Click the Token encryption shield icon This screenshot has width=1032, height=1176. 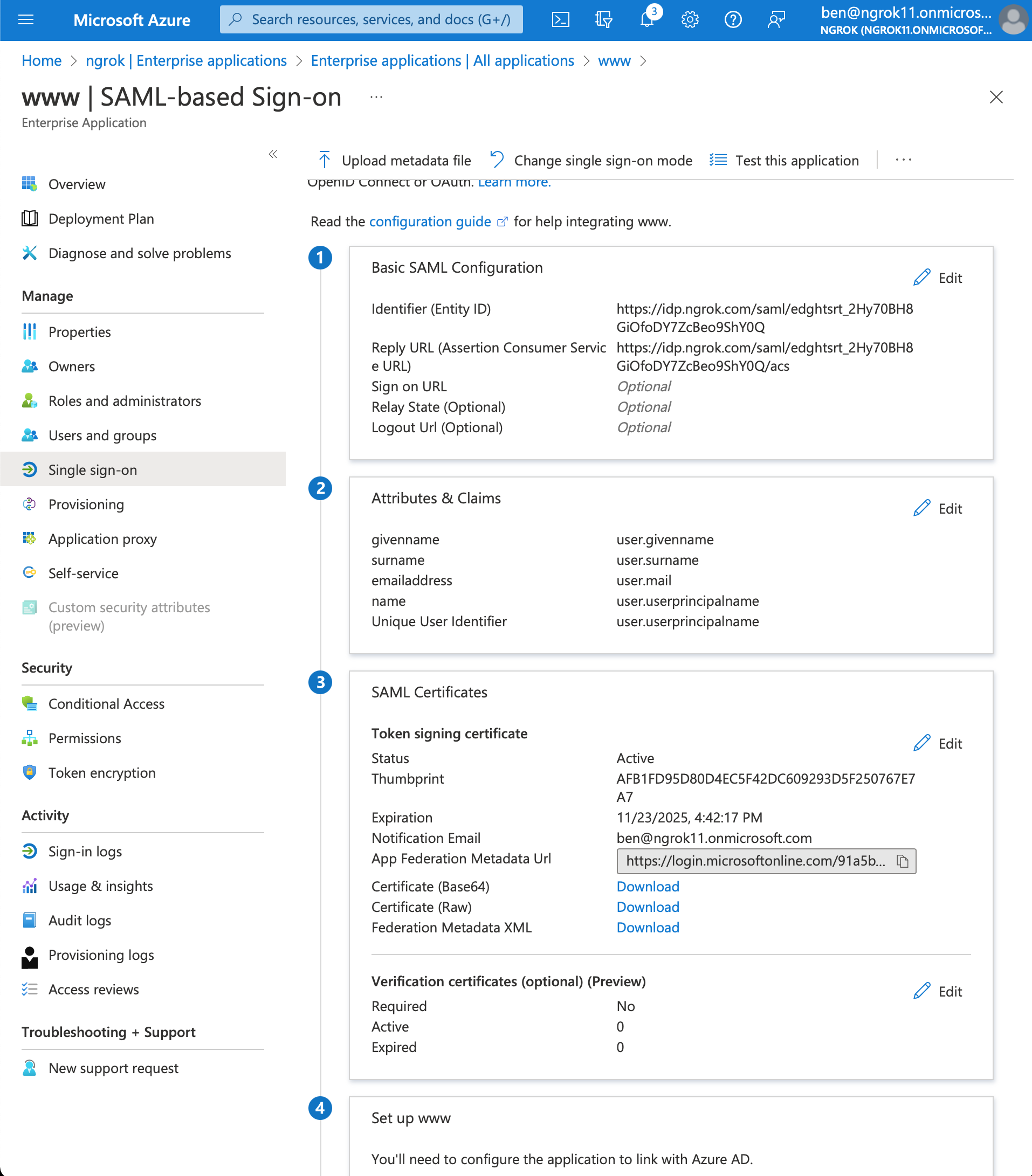coord(29,773)
